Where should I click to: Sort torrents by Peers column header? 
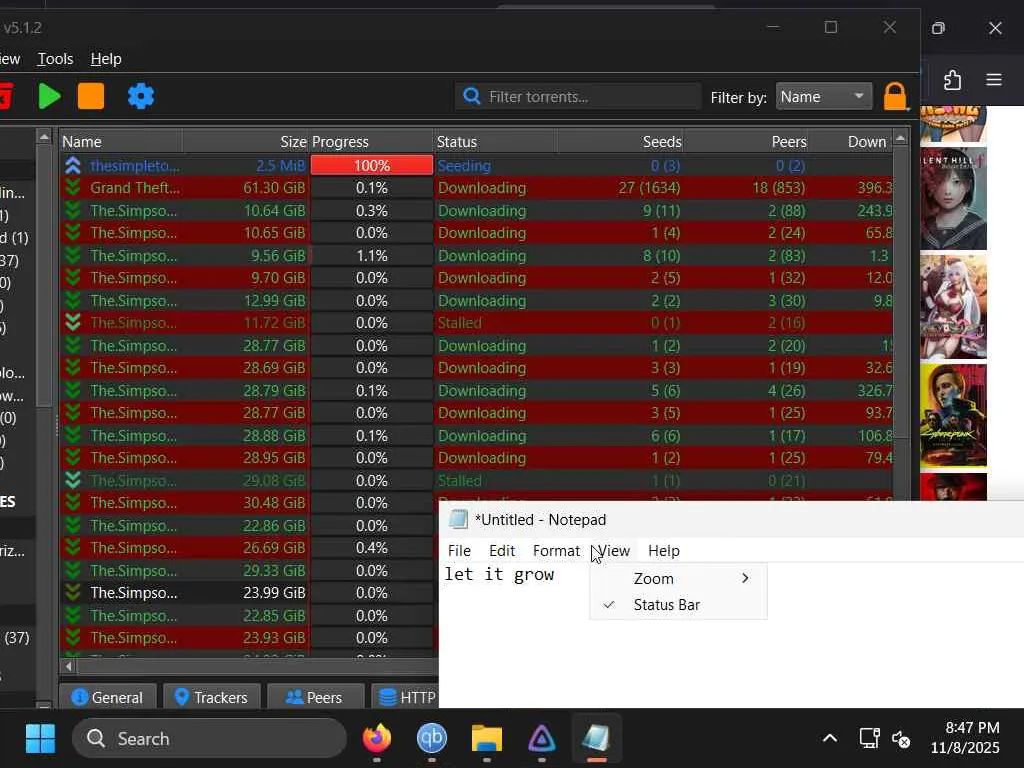[746, 142]
